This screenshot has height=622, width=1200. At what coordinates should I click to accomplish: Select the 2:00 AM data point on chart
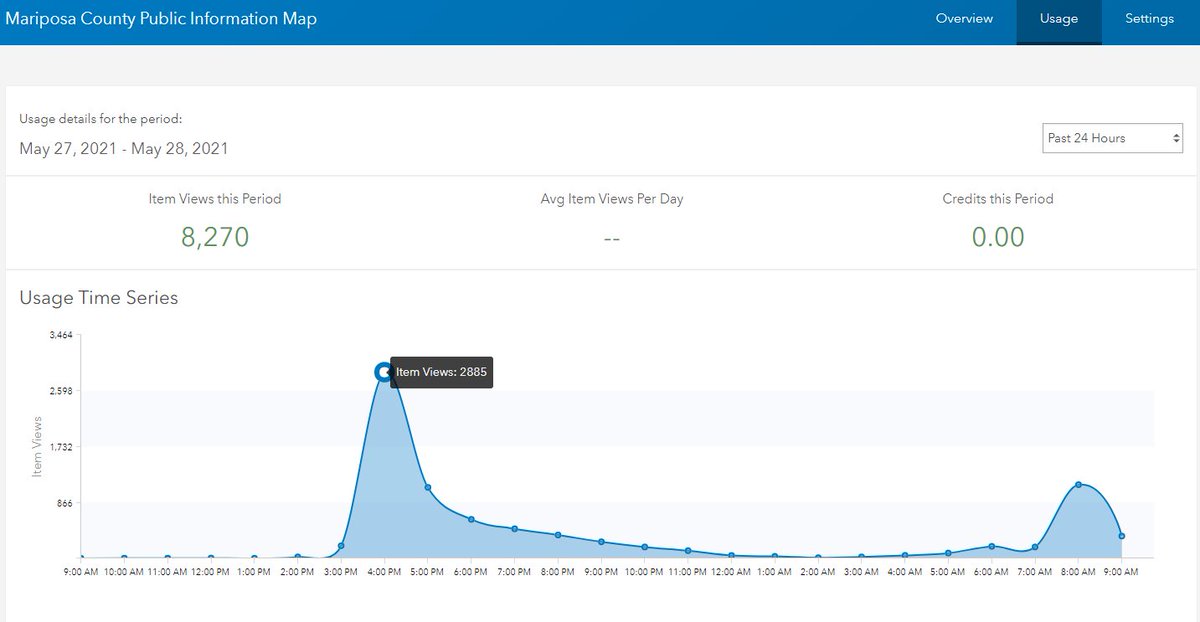click(x=817, y=555)
